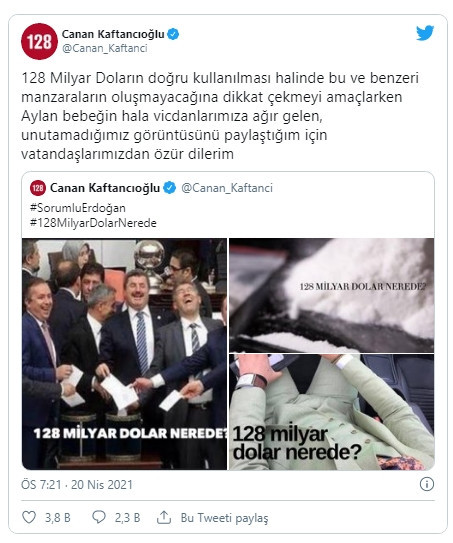
Task: Open the Canan Kaftancıoğlu profile name at top
Action: click(113, 34)
